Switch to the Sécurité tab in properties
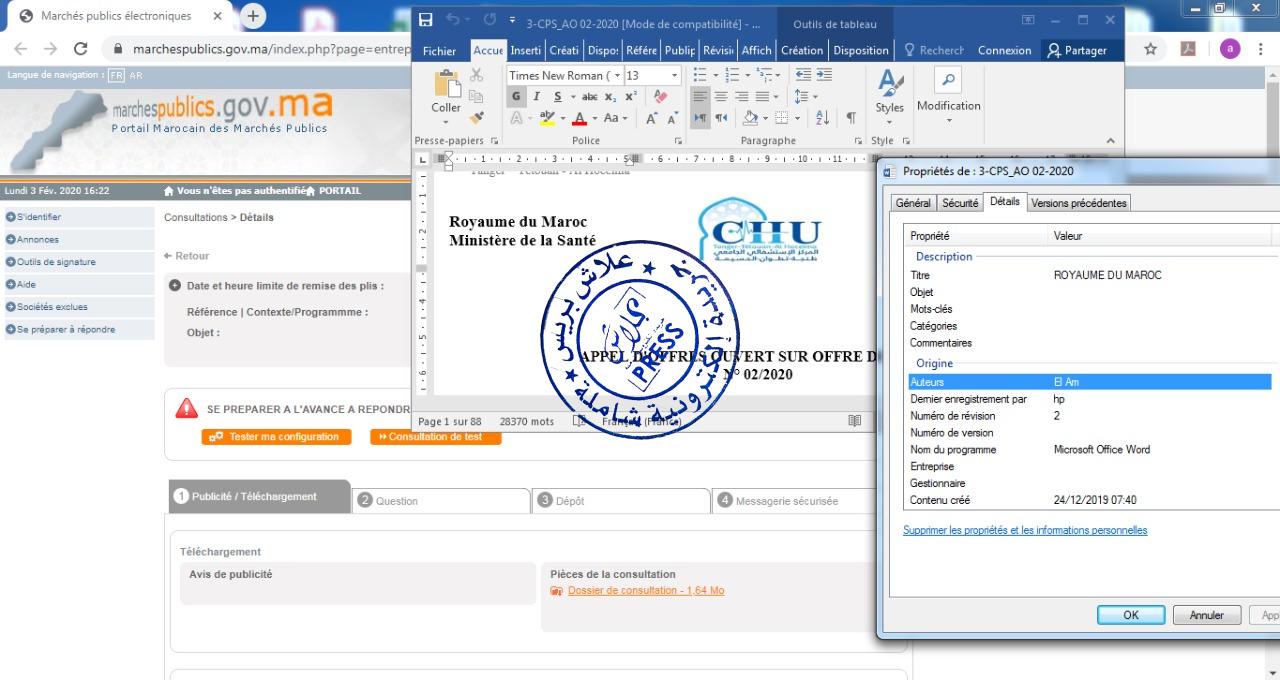1280x680 pixels. coord(960,203)
